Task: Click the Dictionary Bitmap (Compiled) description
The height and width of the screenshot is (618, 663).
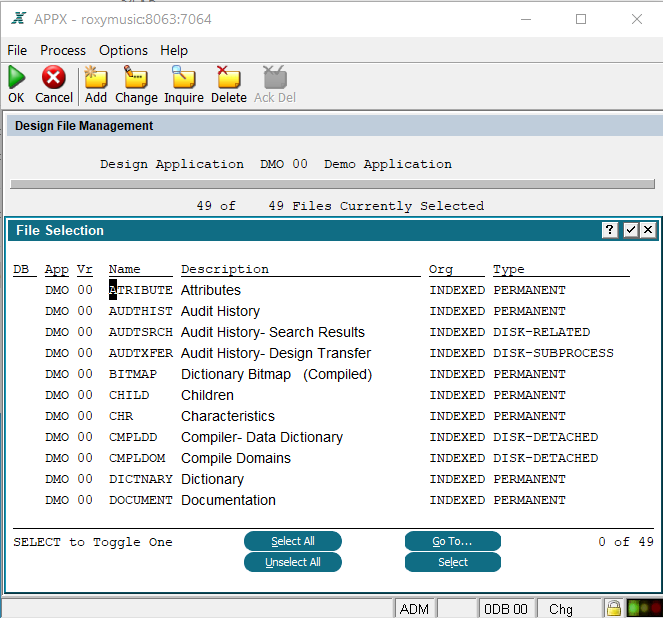Action: click(277, 375)
